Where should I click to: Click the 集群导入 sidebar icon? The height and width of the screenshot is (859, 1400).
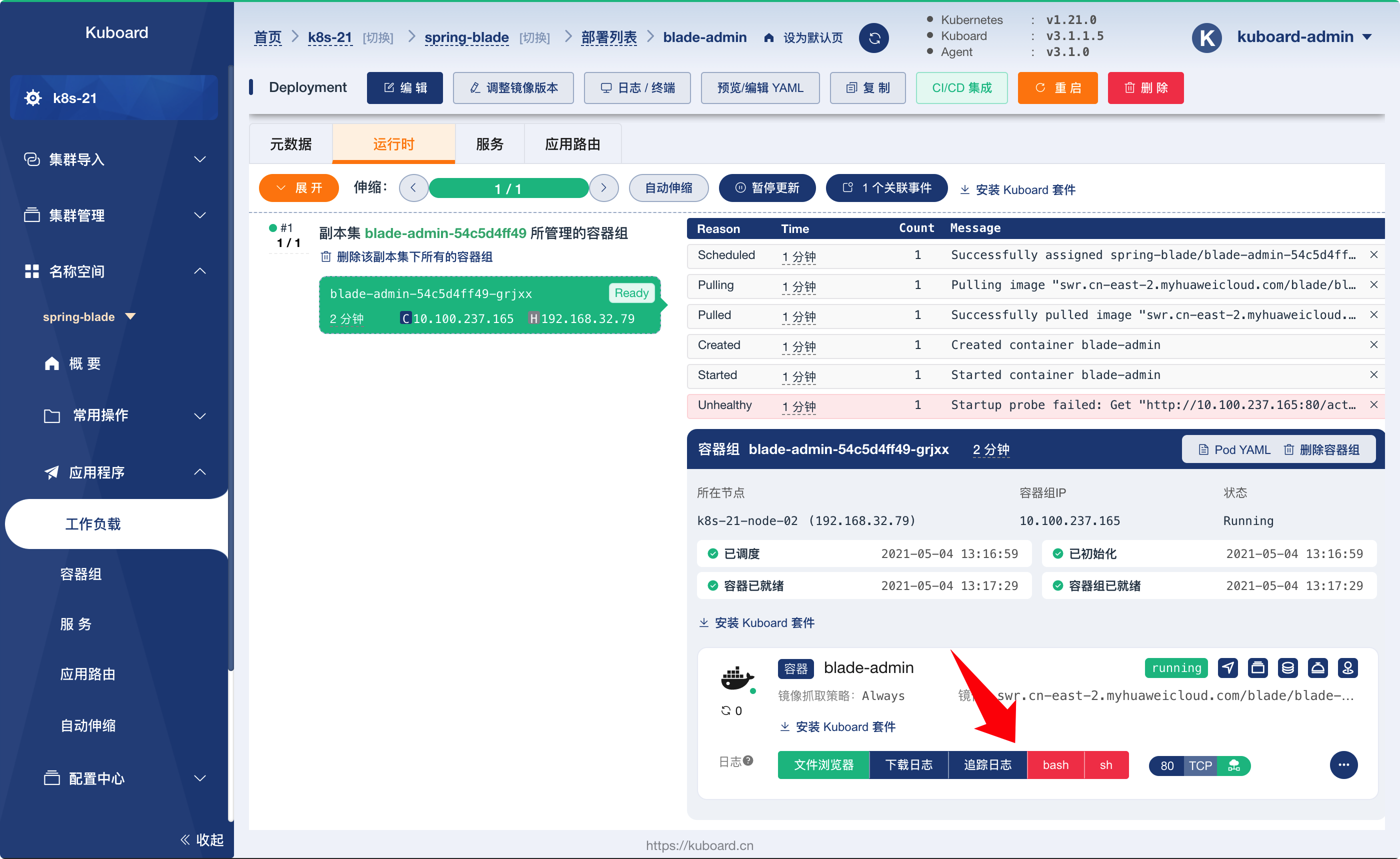click(32, 159)
